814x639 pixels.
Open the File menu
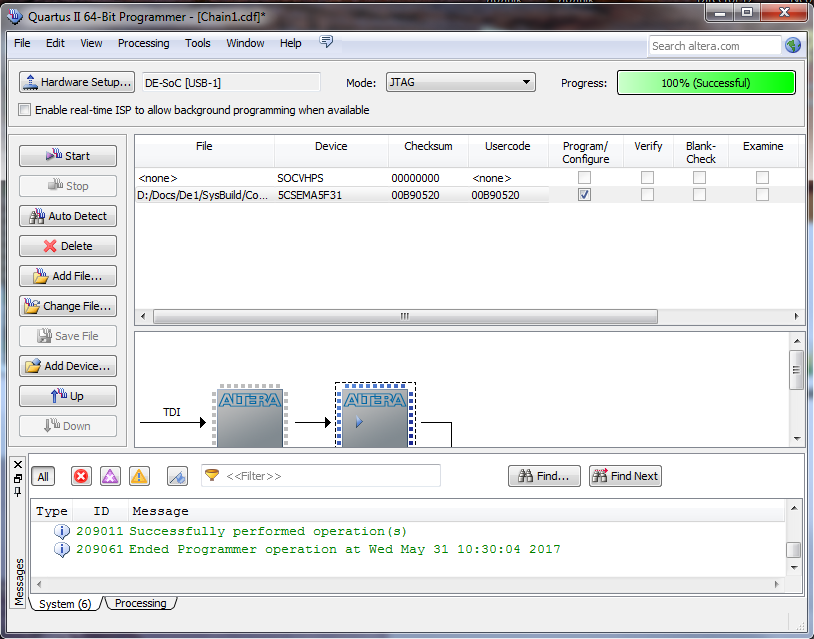tap(22, 43)
